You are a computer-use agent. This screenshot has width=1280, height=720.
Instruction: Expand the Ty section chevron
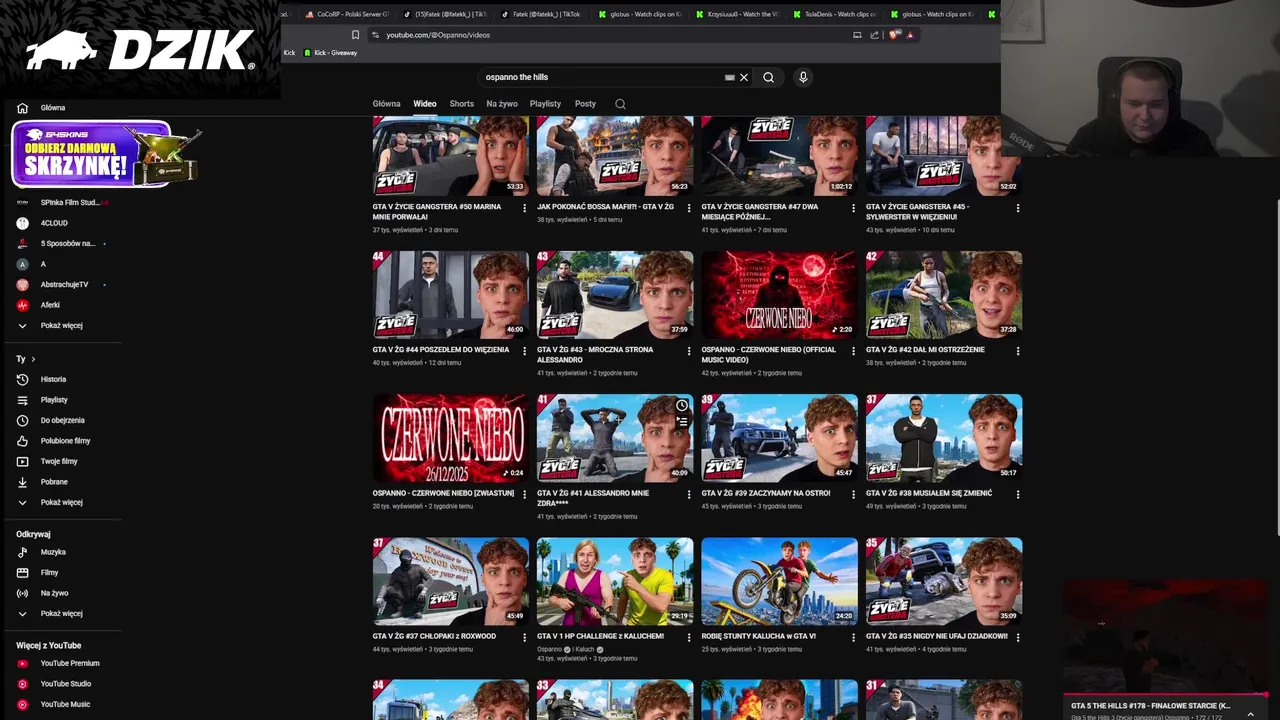(x=33, y=359)
